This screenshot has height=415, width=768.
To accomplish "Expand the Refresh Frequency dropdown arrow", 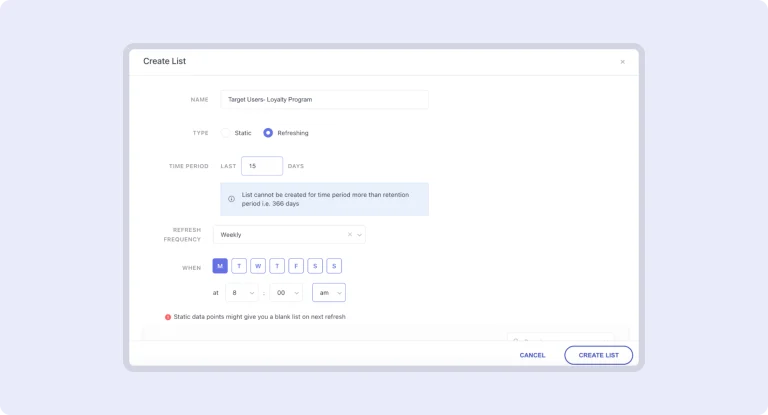I will tap(359, 235).
